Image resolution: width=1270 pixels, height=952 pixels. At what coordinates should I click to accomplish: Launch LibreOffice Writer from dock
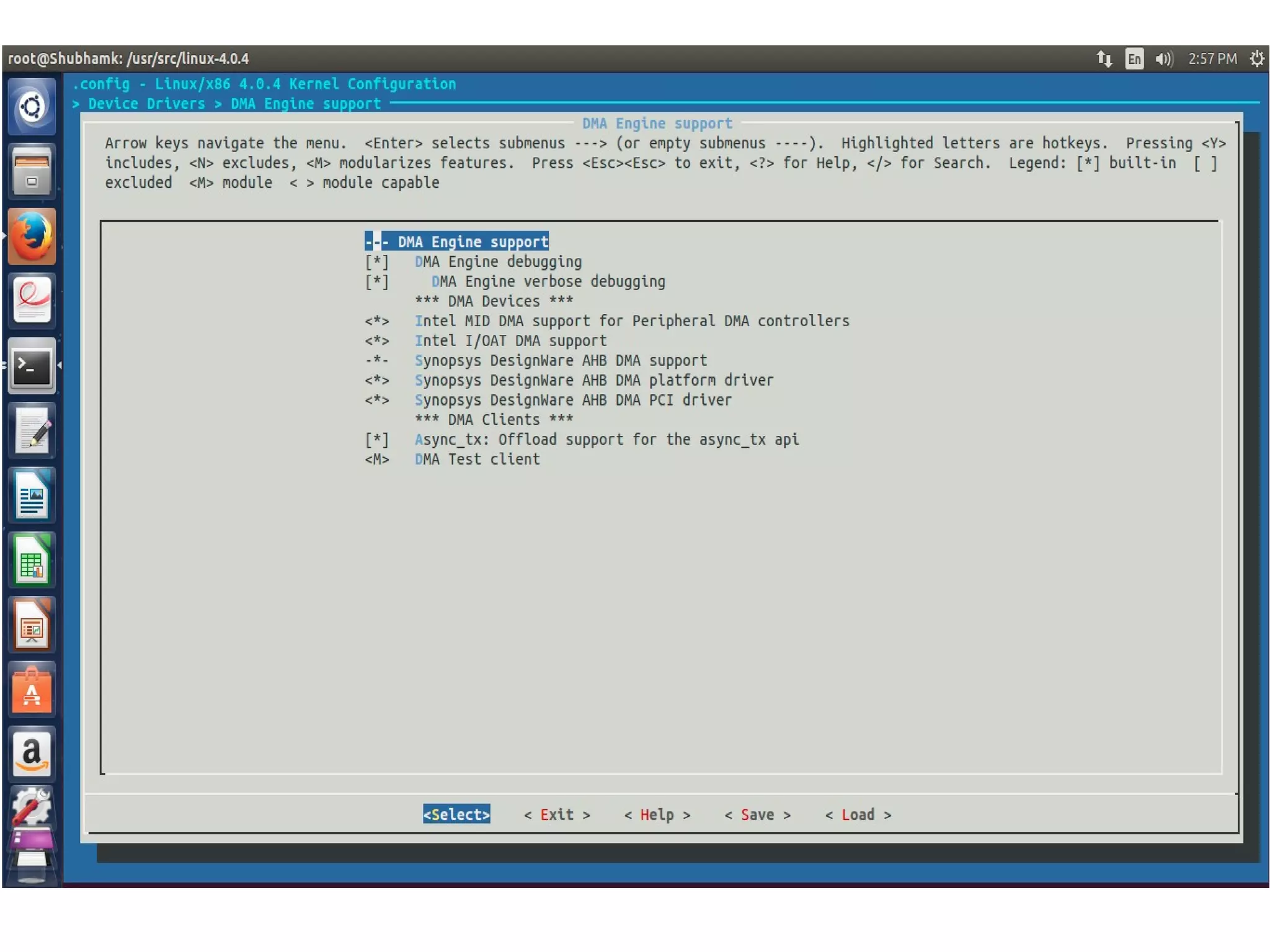click(32, 496)
